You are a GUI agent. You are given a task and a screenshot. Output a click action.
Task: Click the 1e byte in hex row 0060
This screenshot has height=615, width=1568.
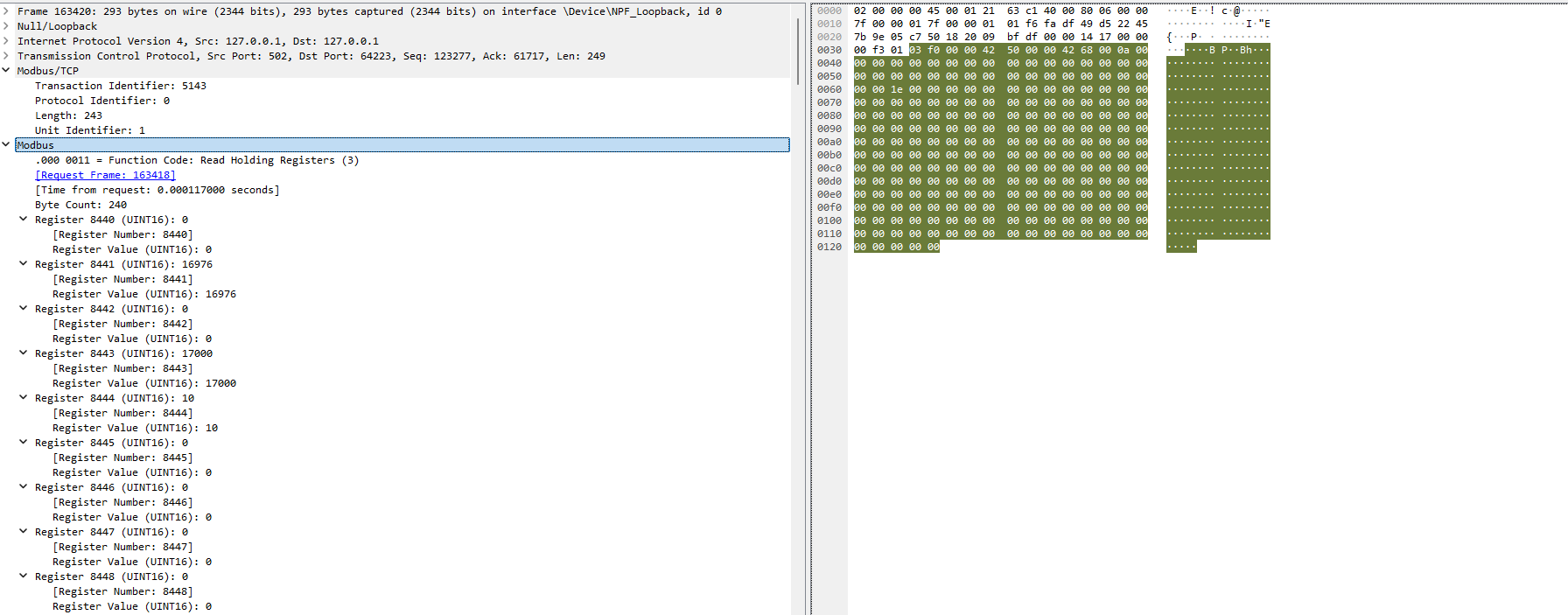(x=897, y=89)
